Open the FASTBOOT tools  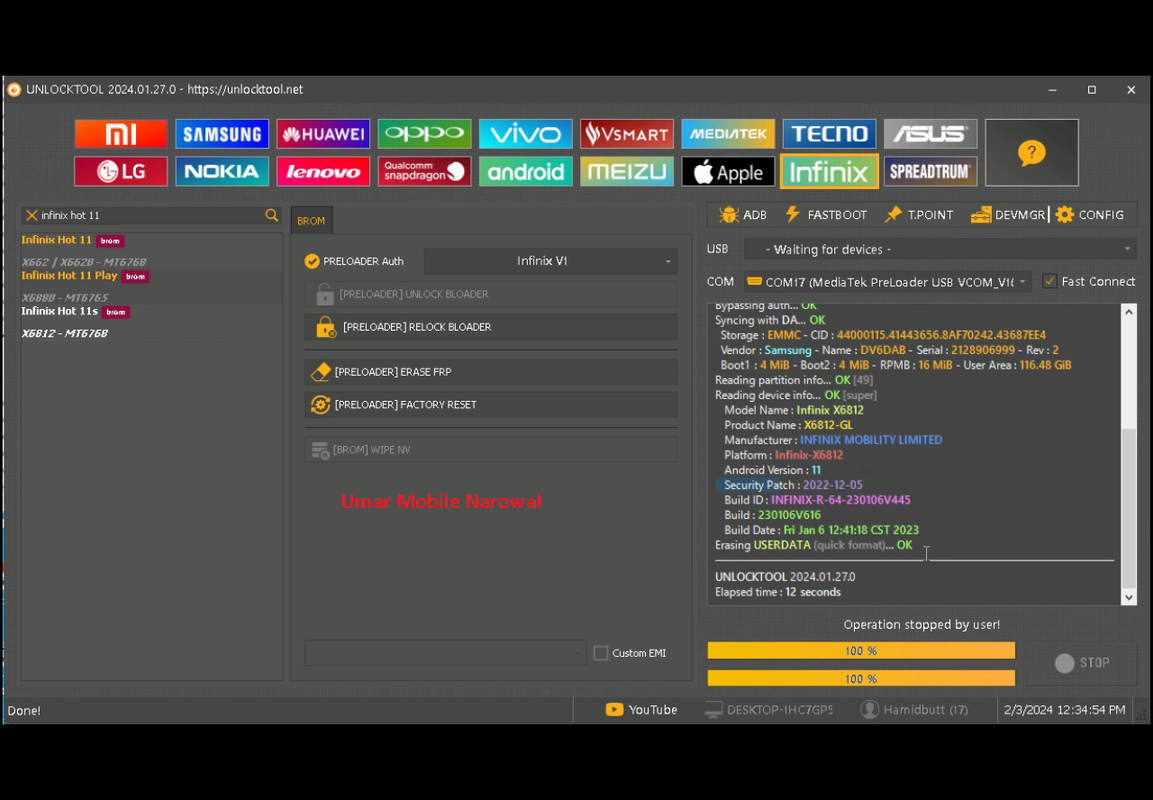coord(826,215)
